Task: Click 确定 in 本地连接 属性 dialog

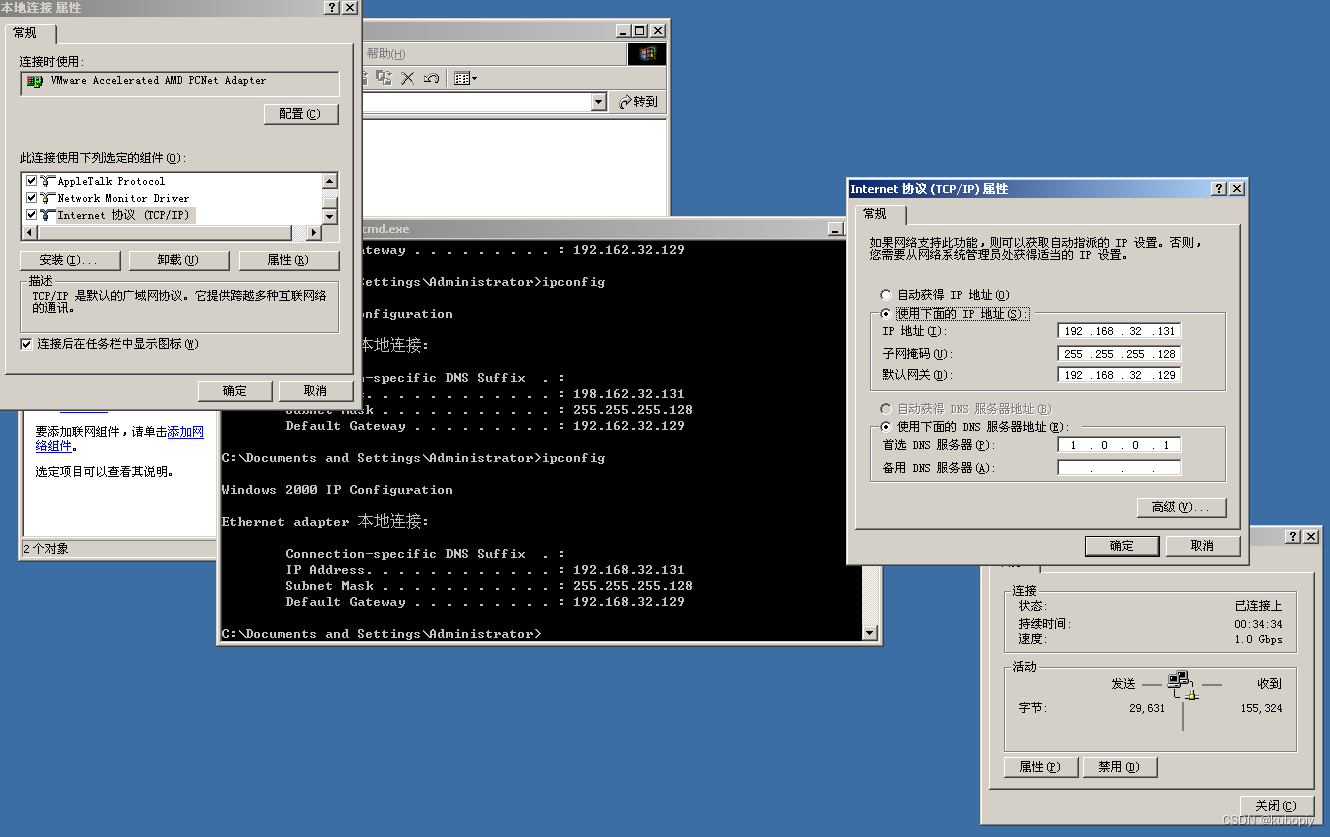Action: point(235,391)
